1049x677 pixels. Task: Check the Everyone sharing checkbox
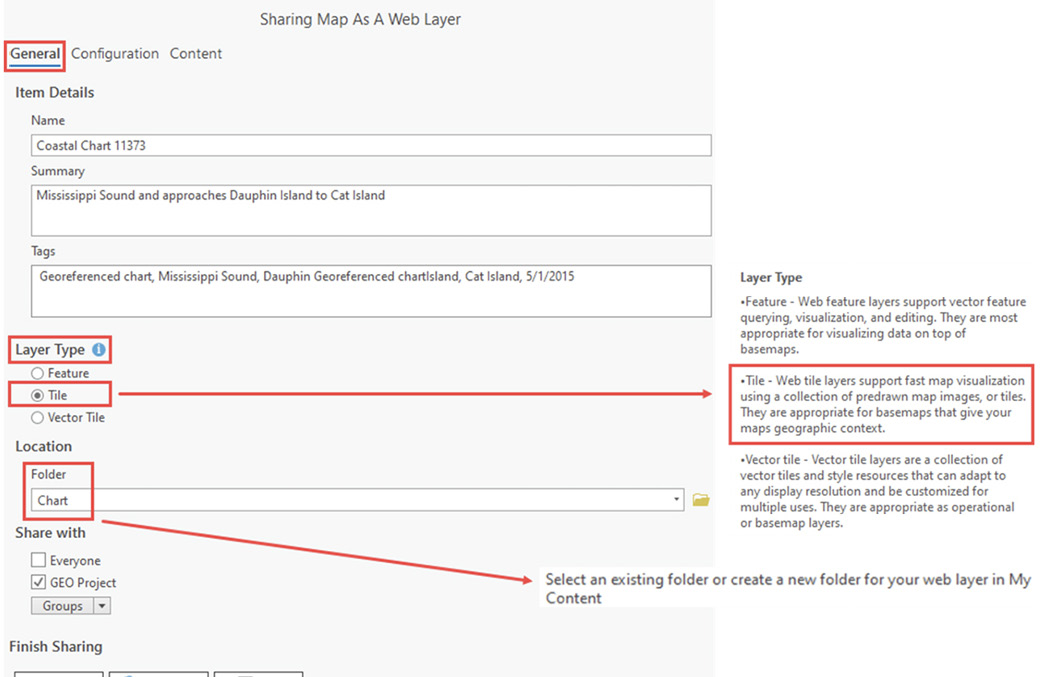[39, 560]
